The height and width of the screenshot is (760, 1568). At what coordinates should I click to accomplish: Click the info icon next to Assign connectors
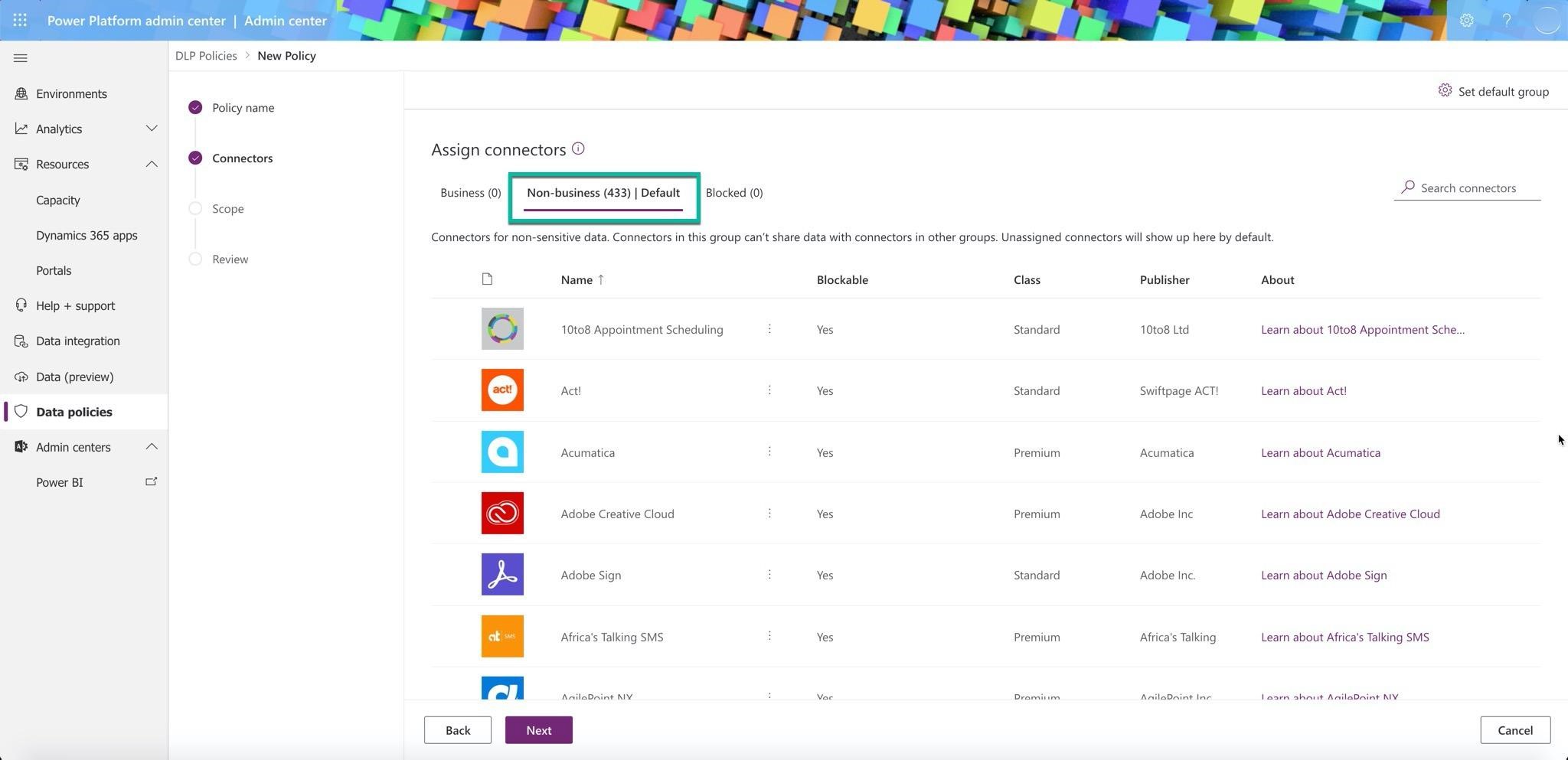(578, 148)
